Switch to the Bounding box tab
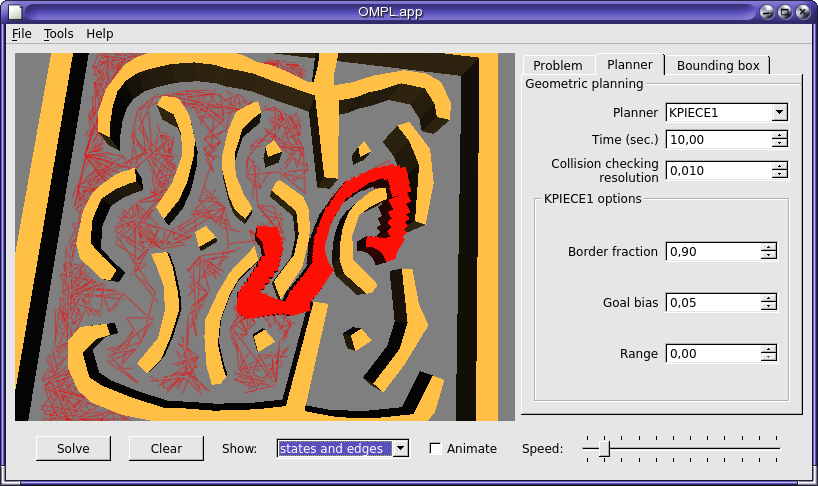818x486 pixels. point(718,65)
